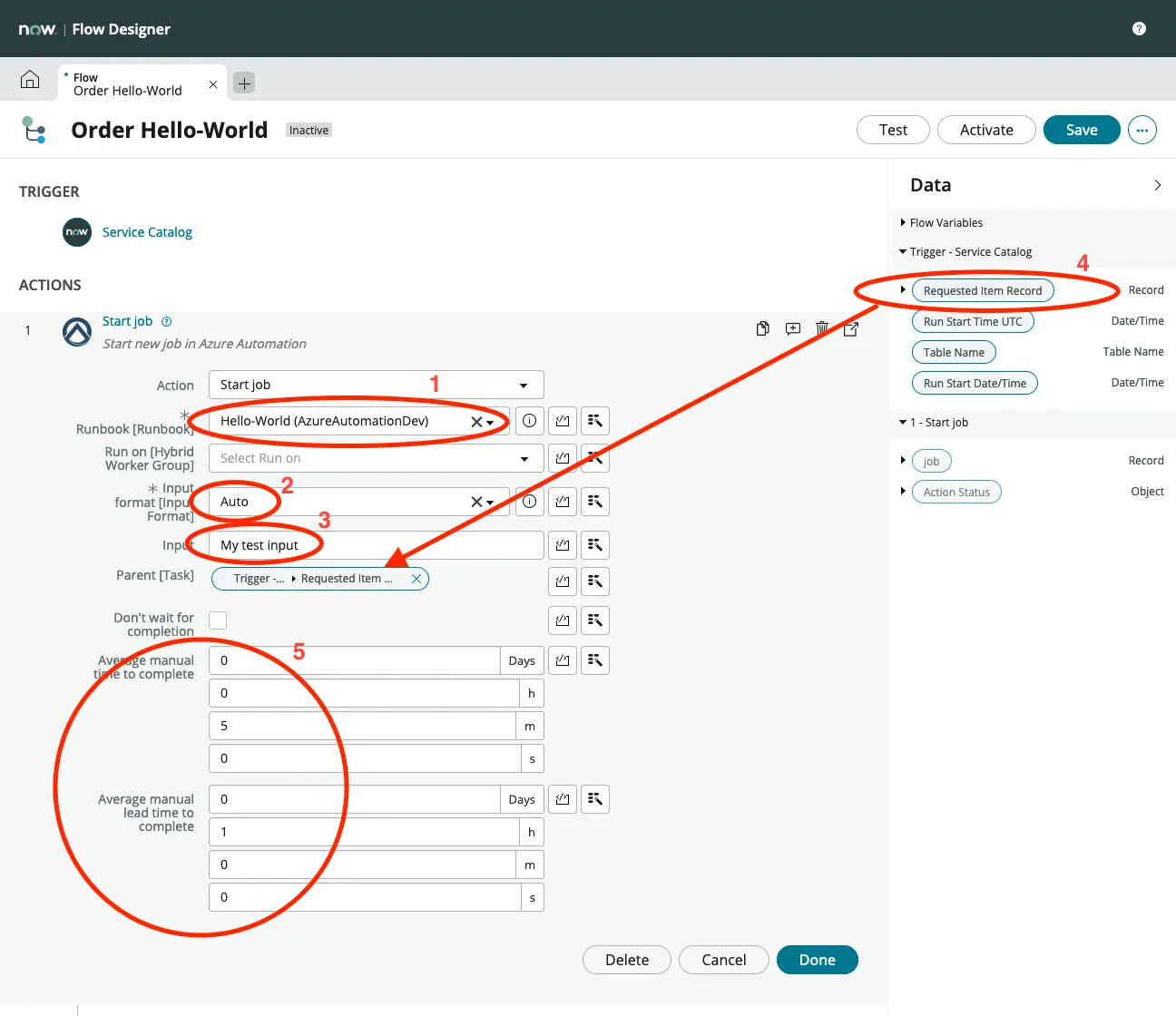Open a new tab with plus button

(244, 83)
